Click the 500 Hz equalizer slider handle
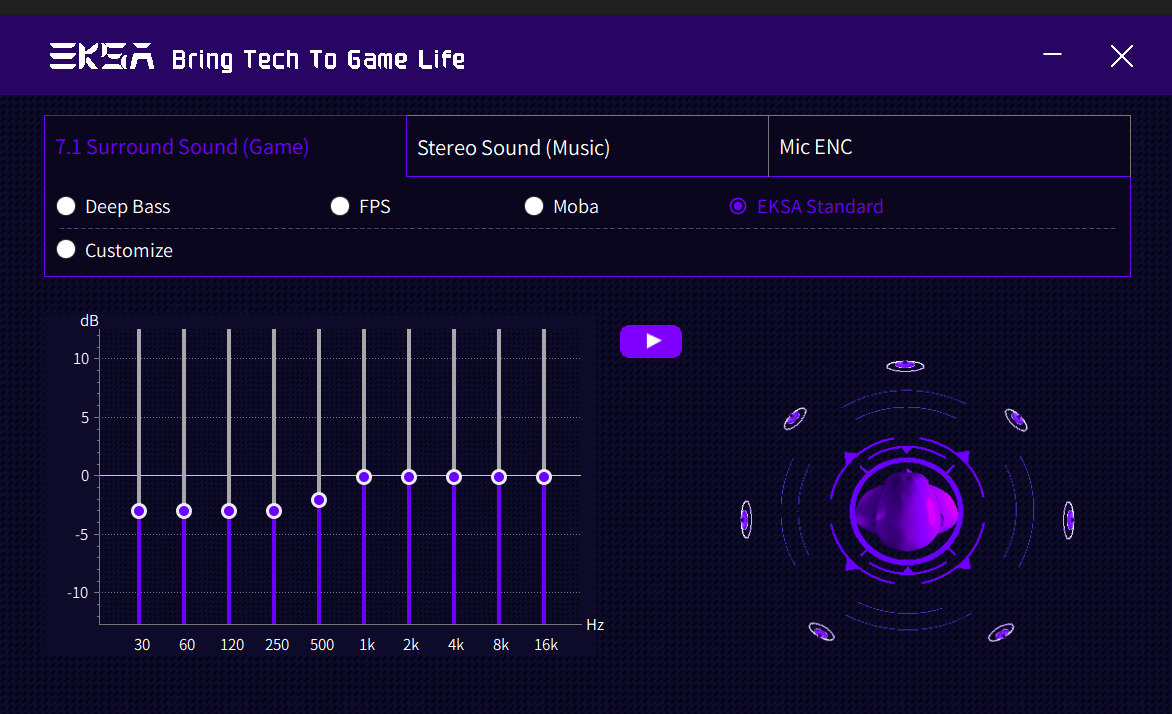Screen dimensions: 1172x714 pyautogui.click(x=319, y=500)
